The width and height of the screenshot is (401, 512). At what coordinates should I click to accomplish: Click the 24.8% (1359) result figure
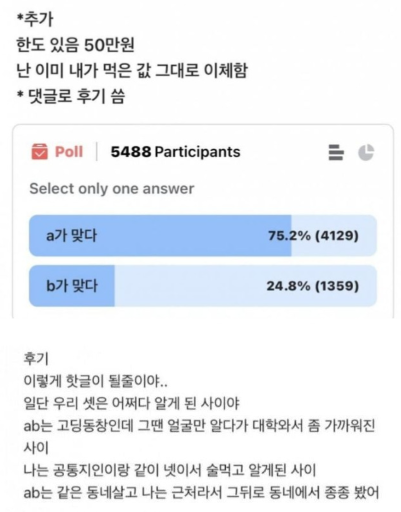pyautogui.click(x=313, y=286)
